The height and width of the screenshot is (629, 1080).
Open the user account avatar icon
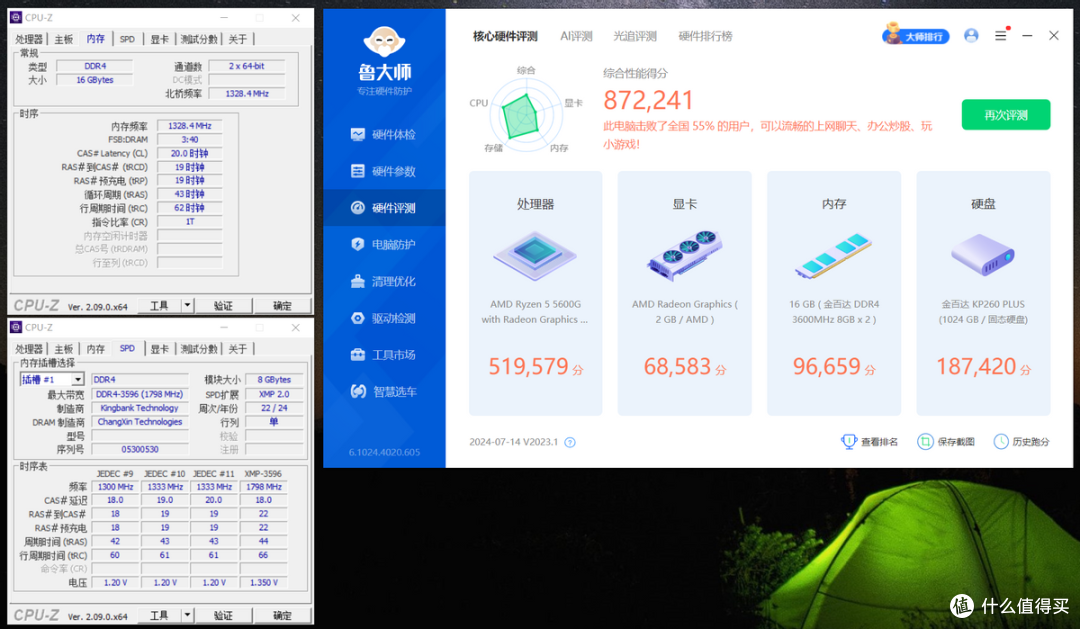click(x=971, y=35)
